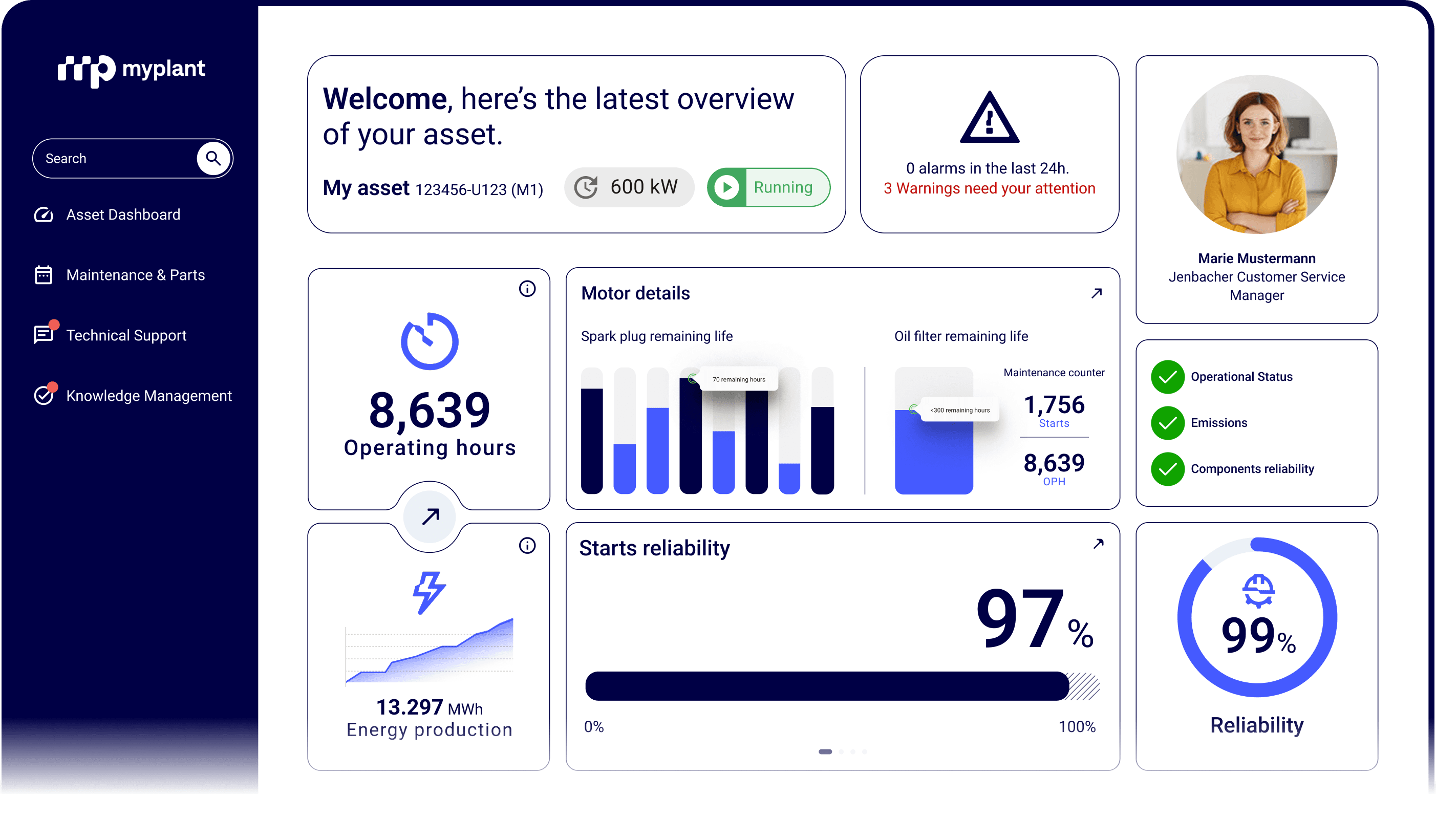This screenshot has height=840, width=1436.
Task: Click the myplant logo
Action: tap(132, 71)
